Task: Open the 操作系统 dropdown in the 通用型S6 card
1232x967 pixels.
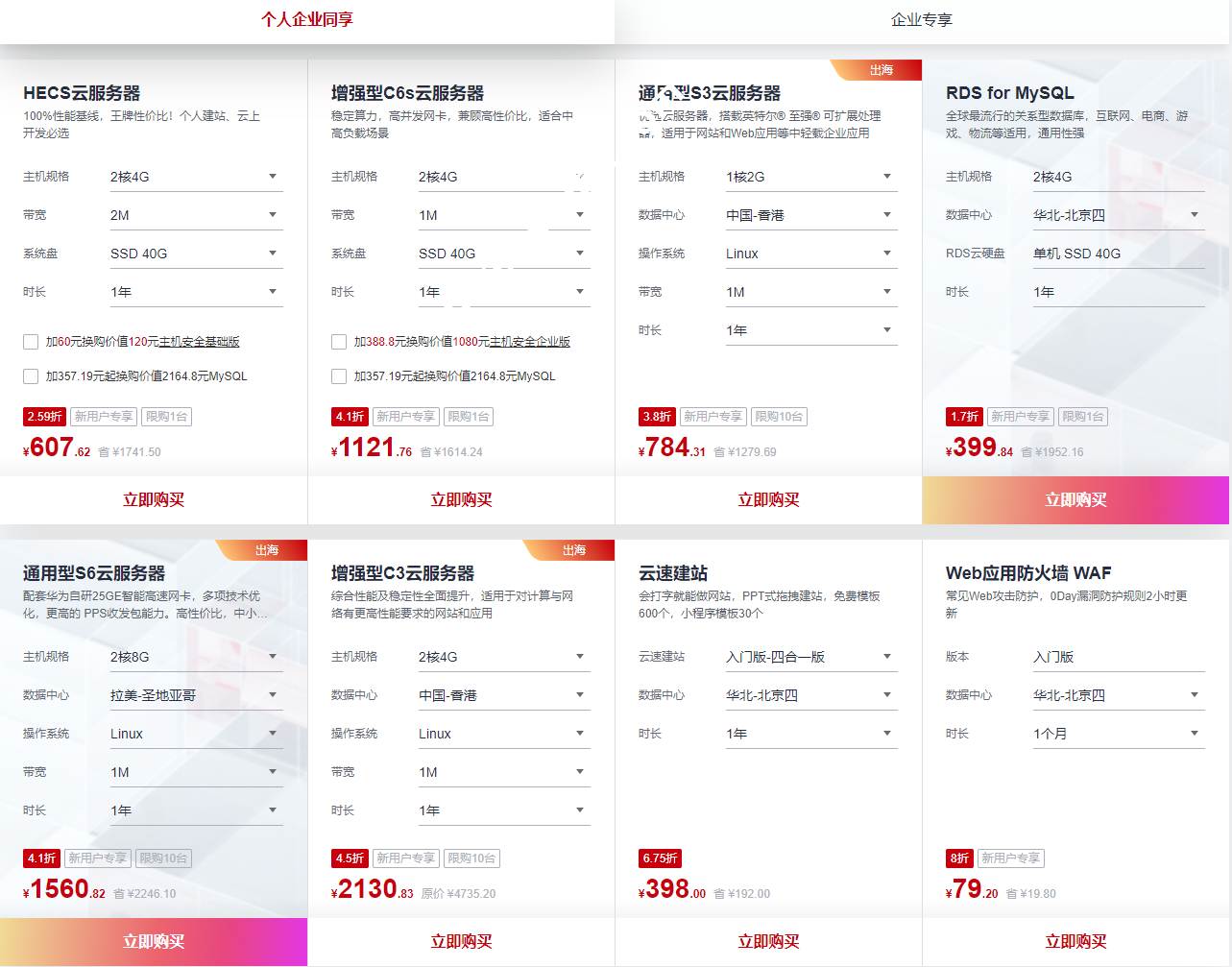Action: (x=196, y=734)
